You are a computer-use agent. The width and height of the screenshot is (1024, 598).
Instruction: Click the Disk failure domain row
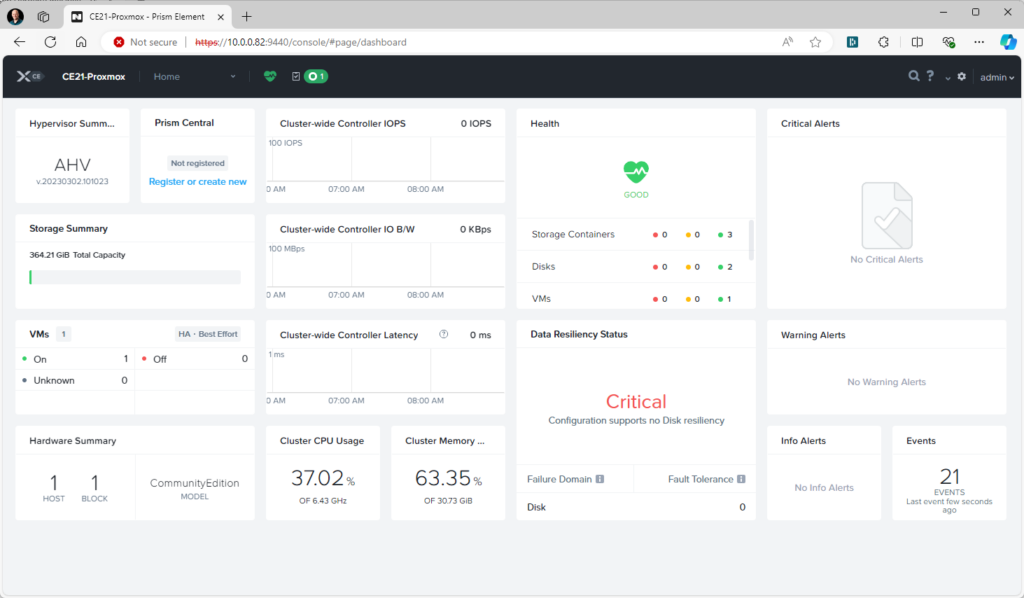pos(636,507)
